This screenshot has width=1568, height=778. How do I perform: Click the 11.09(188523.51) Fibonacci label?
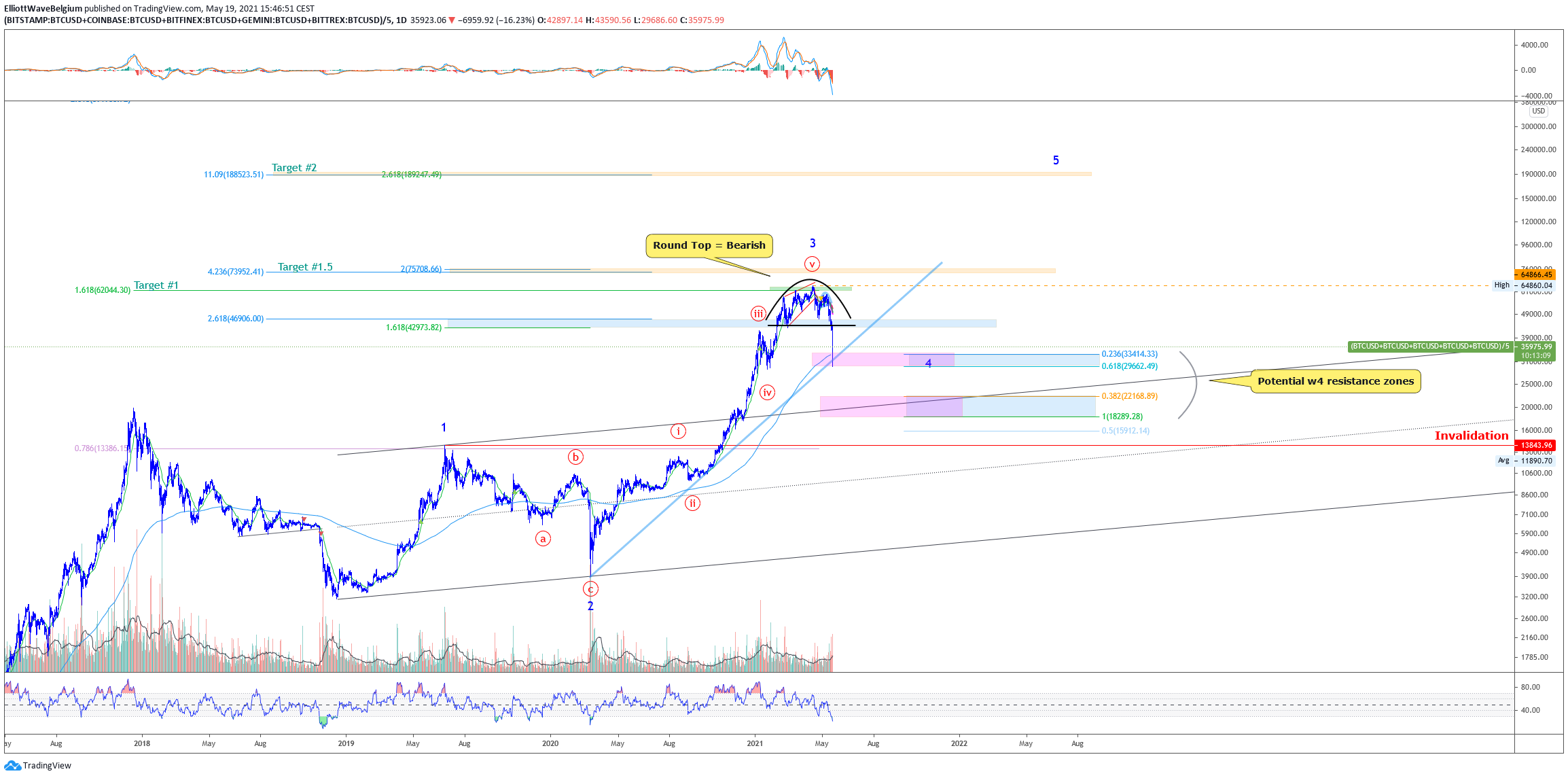234,175
